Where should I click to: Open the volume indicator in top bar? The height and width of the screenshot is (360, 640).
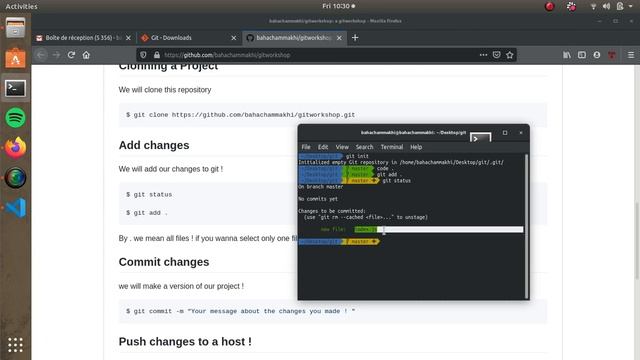coord(607,6)
